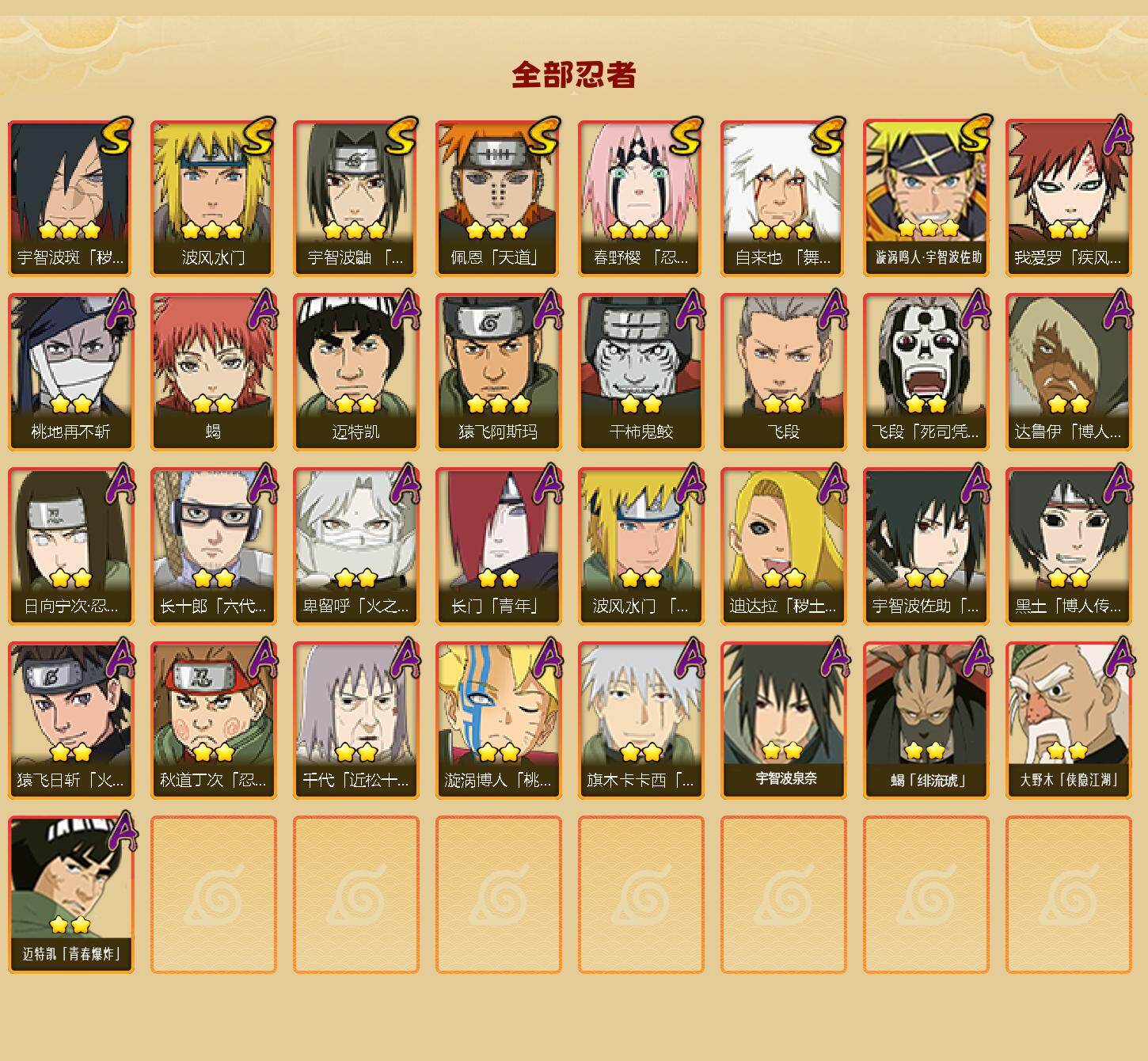Viewport: 1148px width, 1061px height.
Task: Click the 佩恩「天道」 name label
Action: coord(499,258)
